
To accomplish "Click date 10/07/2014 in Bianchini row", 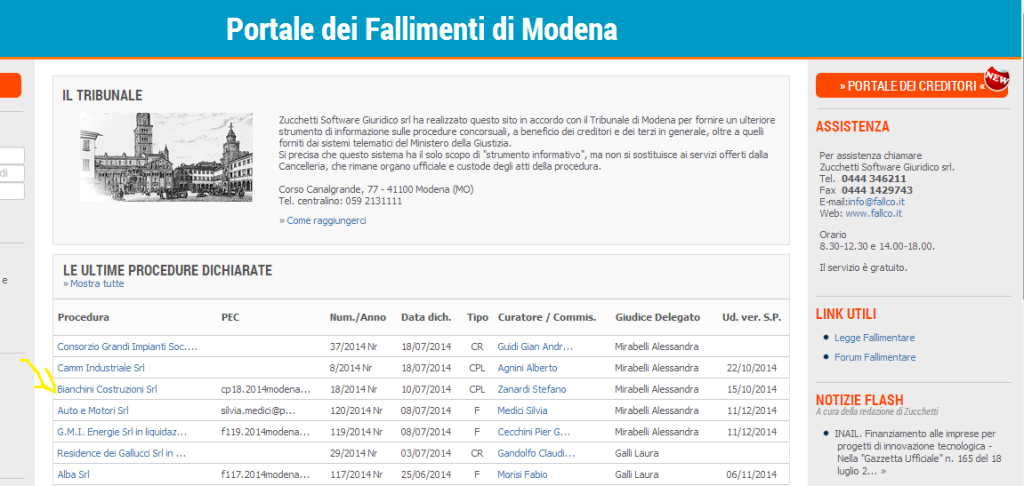I will 426,389.
